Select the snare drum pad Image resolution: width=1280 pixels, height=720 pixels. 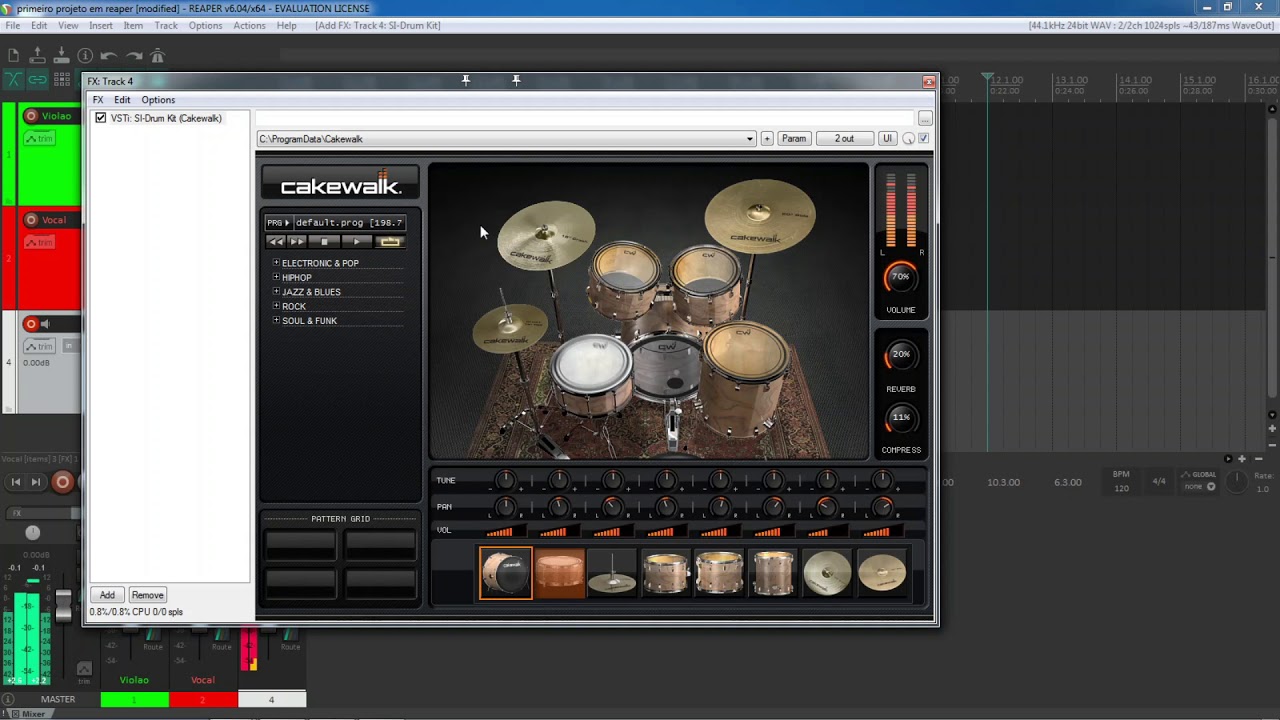(x=559, y=573)
